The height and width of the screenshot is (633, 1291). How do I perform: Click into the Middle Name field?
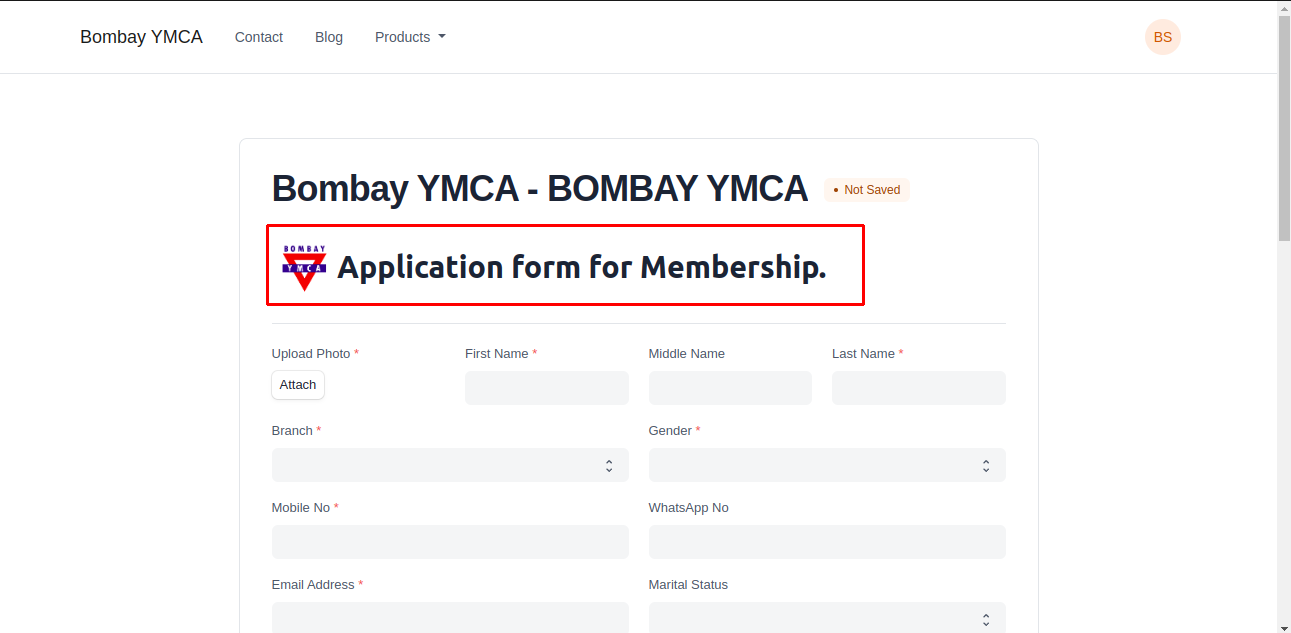click(730, 388)
